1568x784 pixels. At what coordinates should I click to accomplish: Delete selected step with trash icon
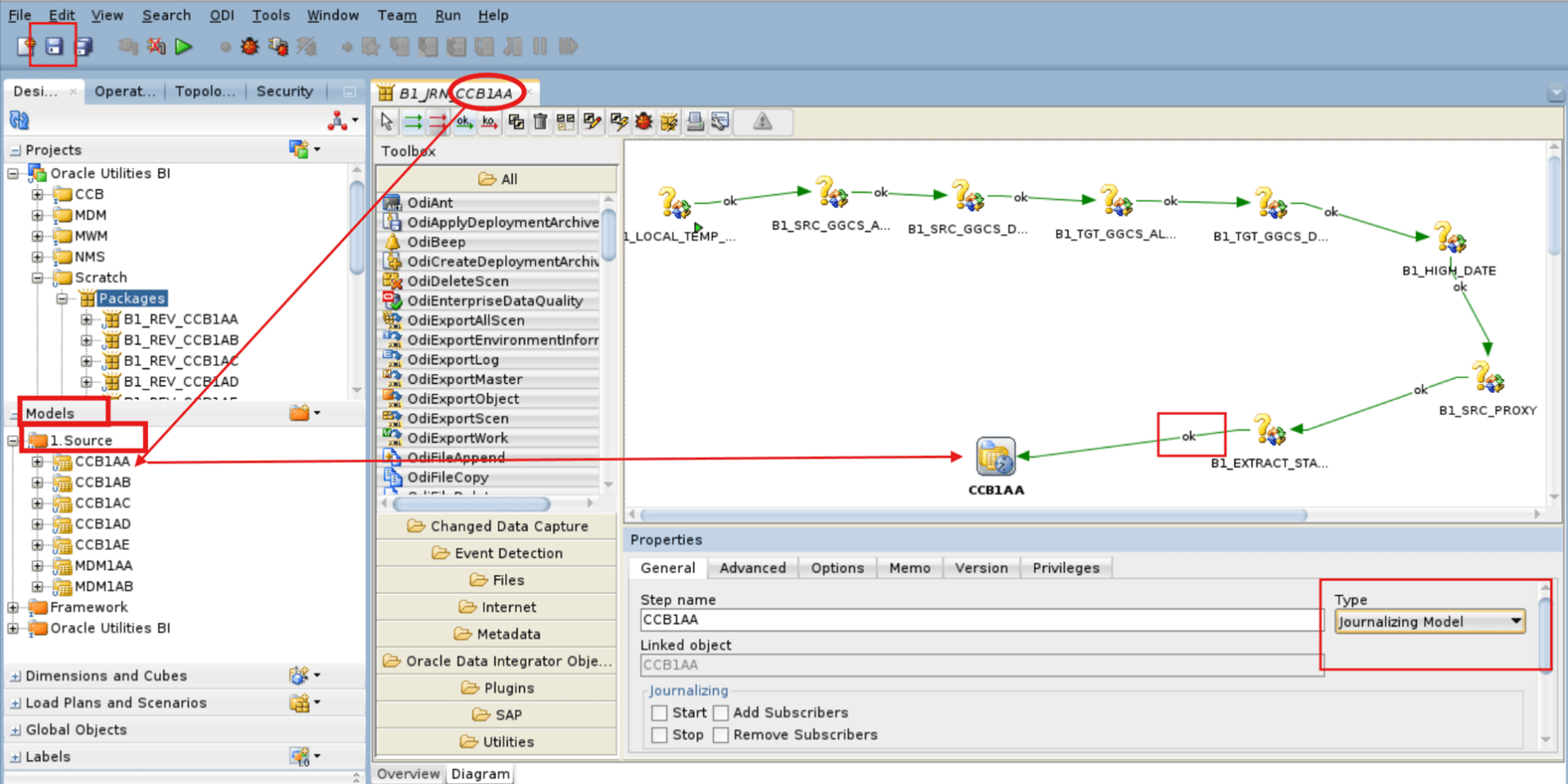tap(540, 122)
